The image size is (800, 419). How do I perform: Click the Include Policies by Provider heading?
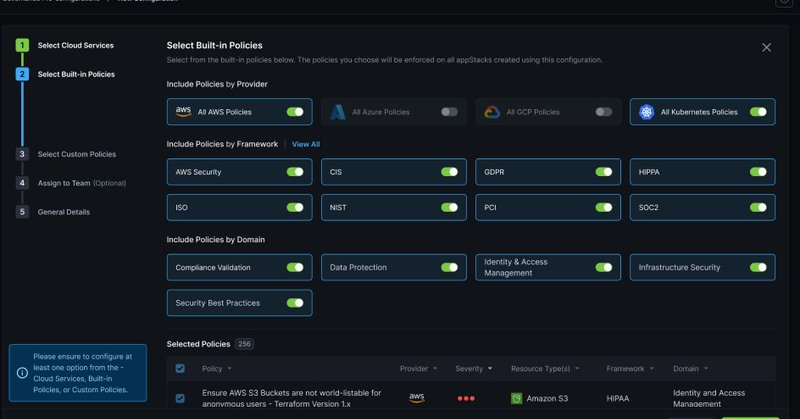[x=217, y=84]
